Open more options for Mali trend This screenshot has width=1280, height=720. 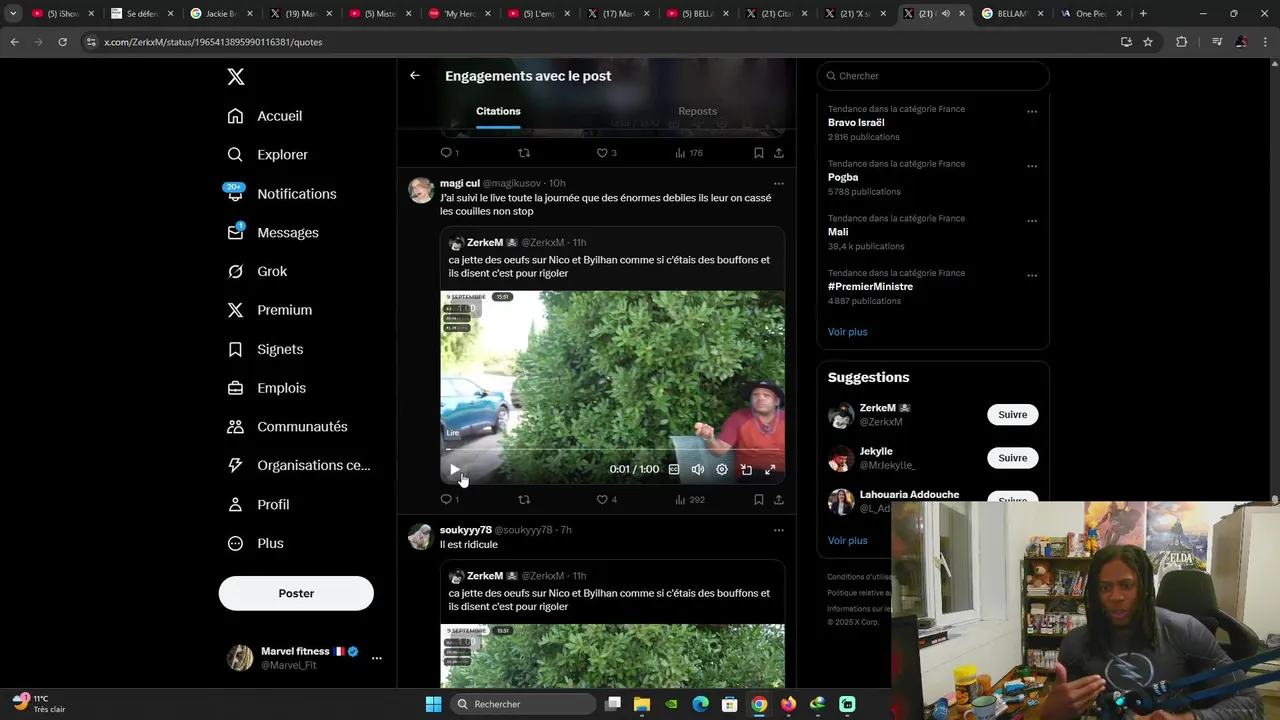[1032, 221]
